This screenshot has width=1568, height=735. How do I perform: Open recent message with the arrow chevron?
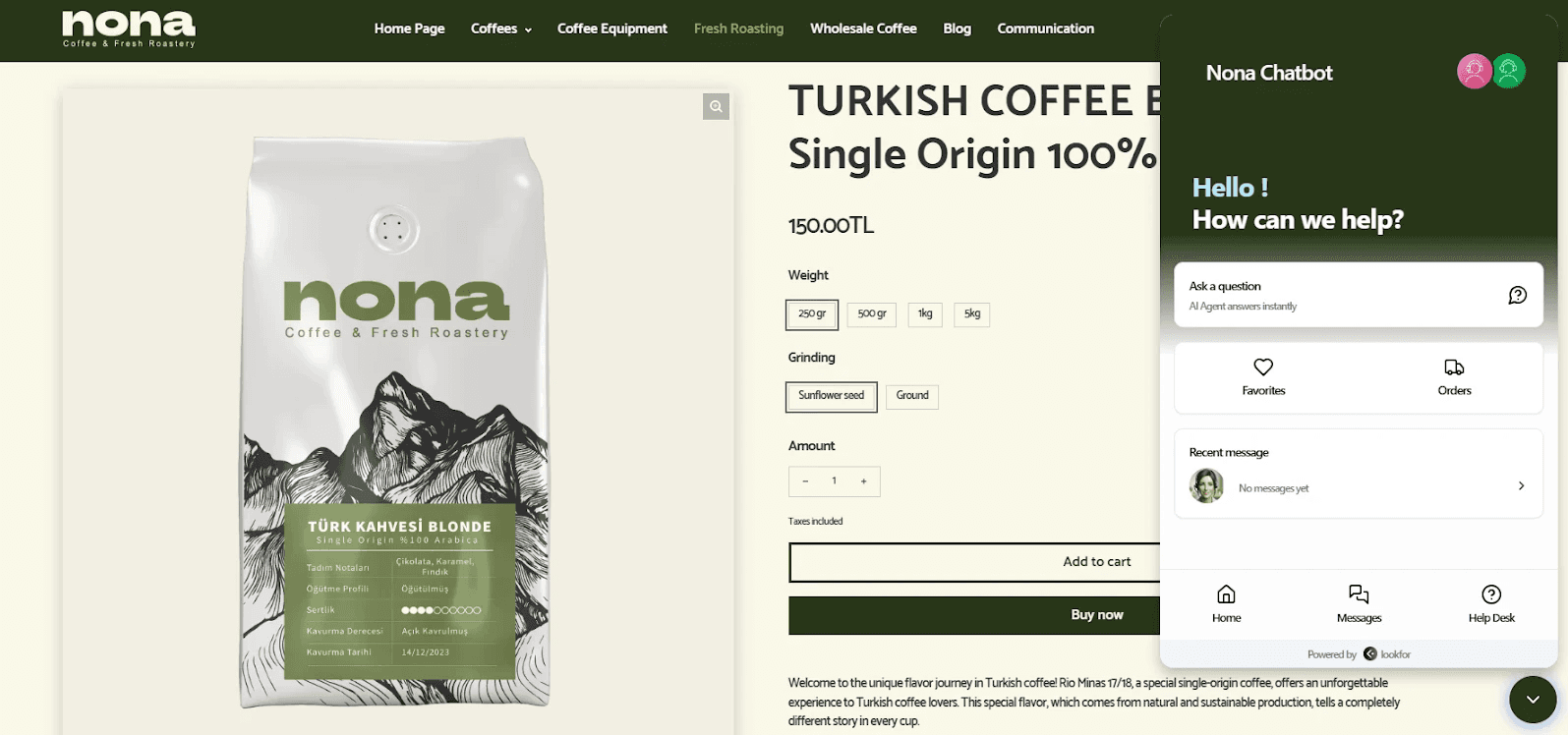[x=1521, y=485]
